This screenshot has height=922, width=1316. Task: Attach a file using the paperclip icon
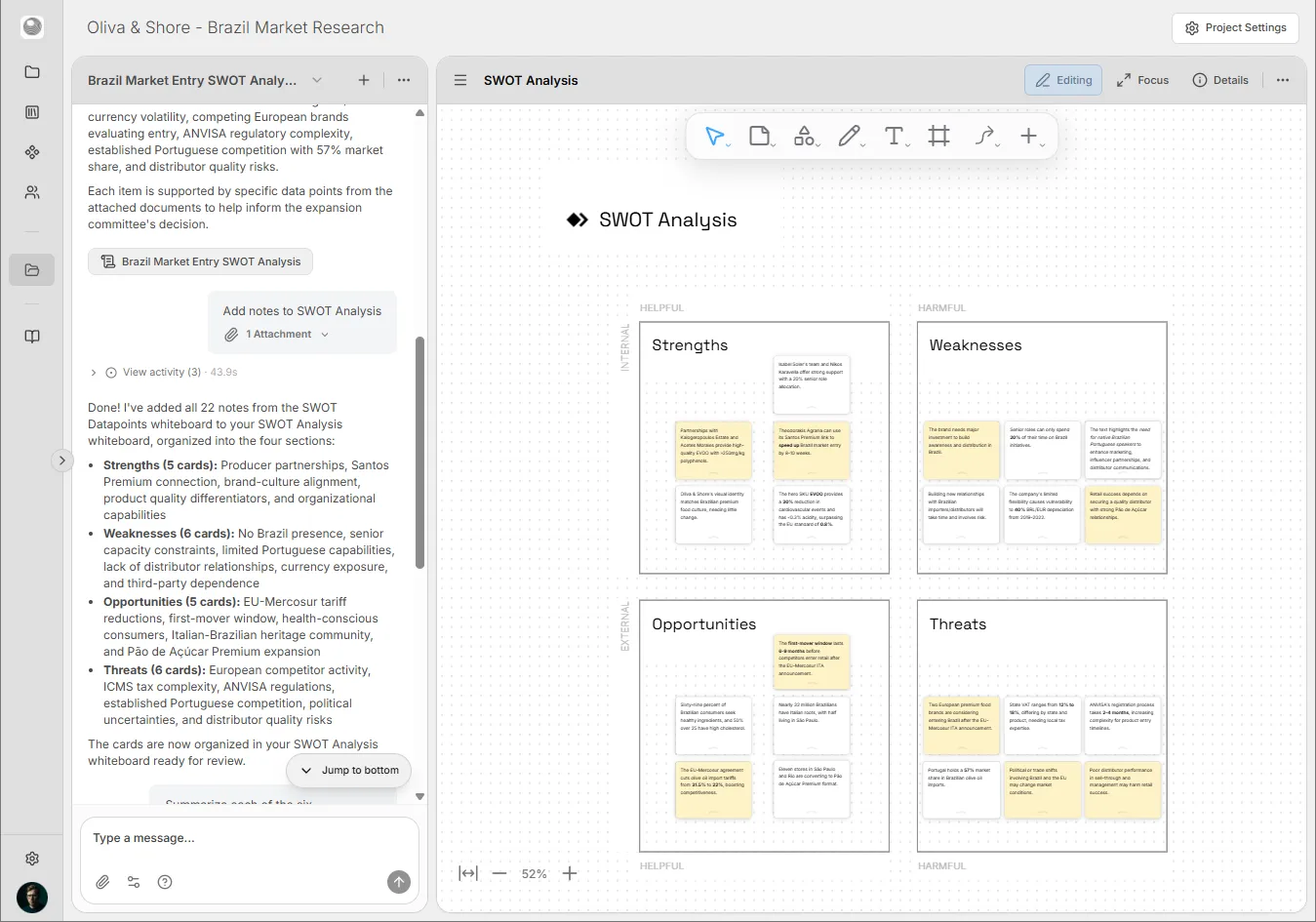click(102, 882)
